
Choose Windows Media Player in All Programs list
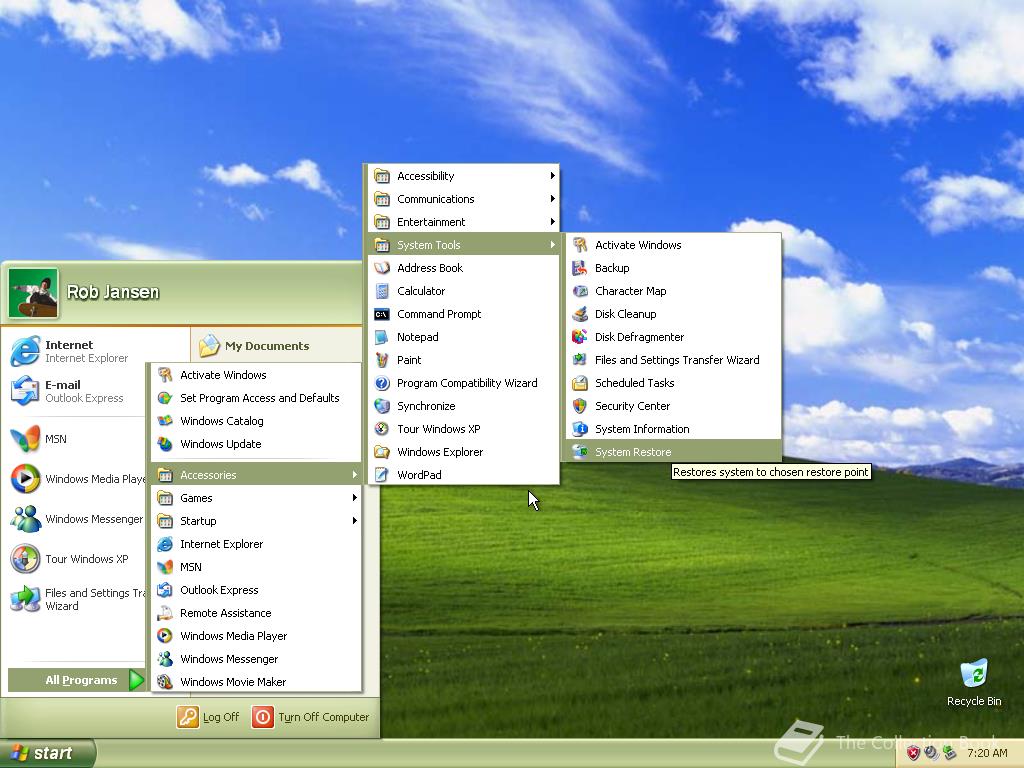(x=256, y=636)
